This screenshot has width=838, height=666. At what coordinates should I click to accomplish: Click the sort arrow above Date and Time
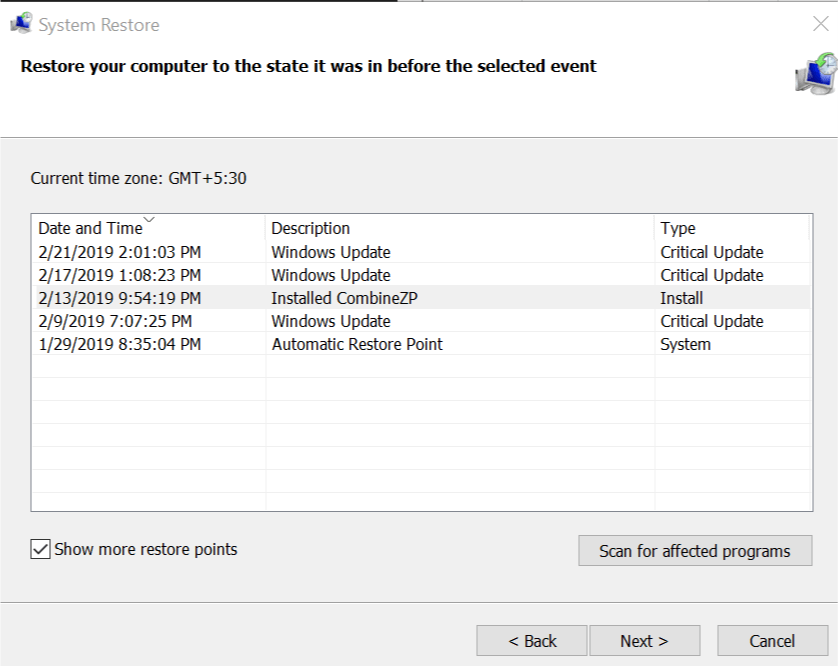(x=149, y=219)
